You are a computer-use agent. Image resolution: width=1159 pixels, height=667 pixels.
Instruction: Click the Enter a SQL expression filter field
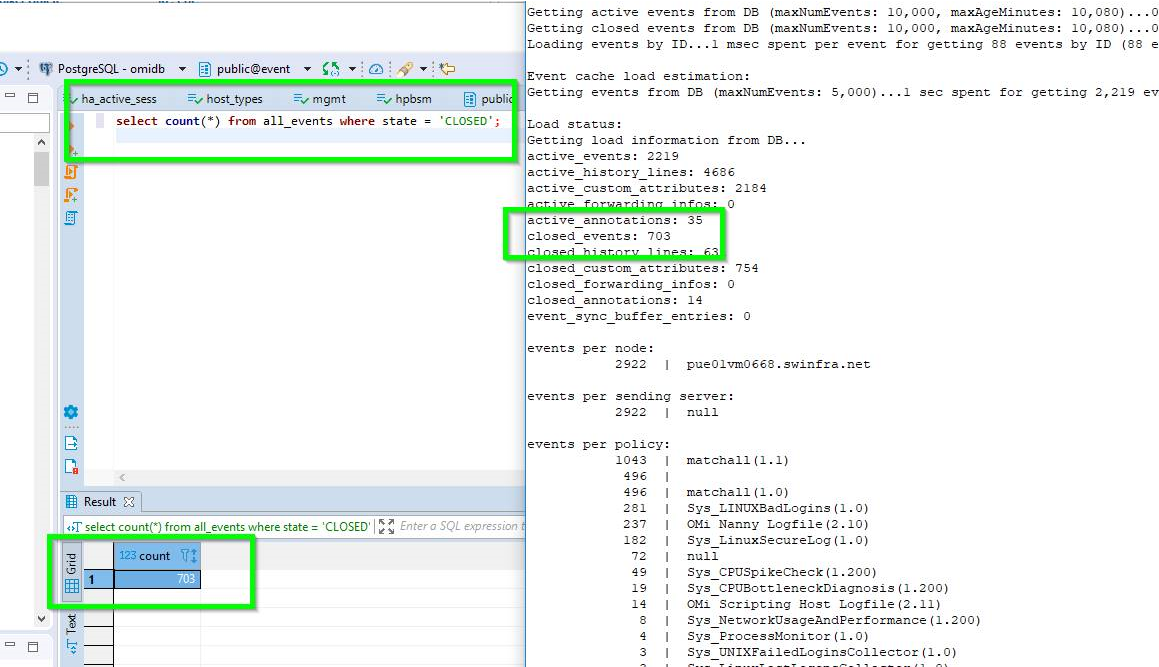tap(461, 526)
